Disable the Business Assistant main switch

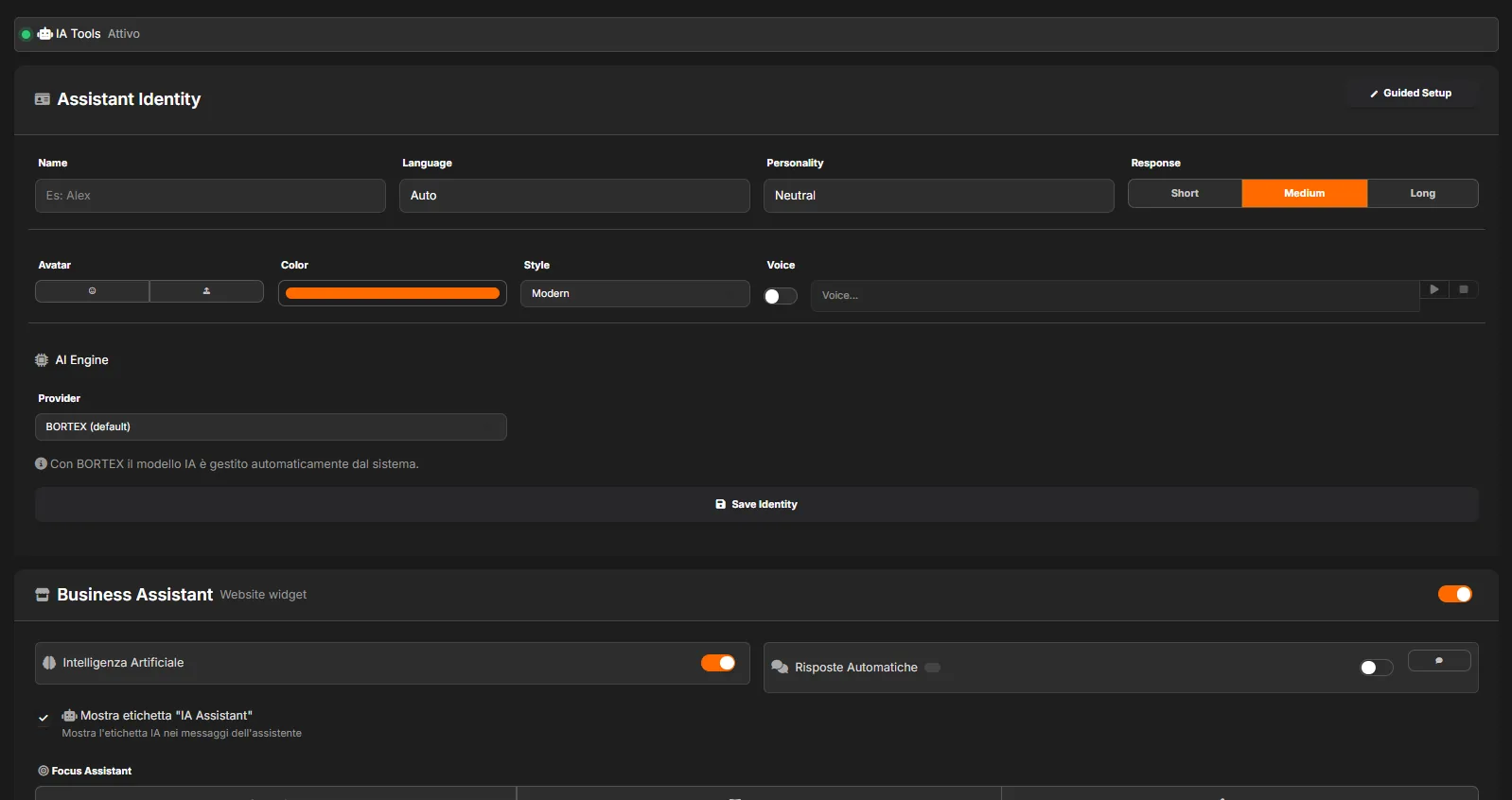(1455, 594)
